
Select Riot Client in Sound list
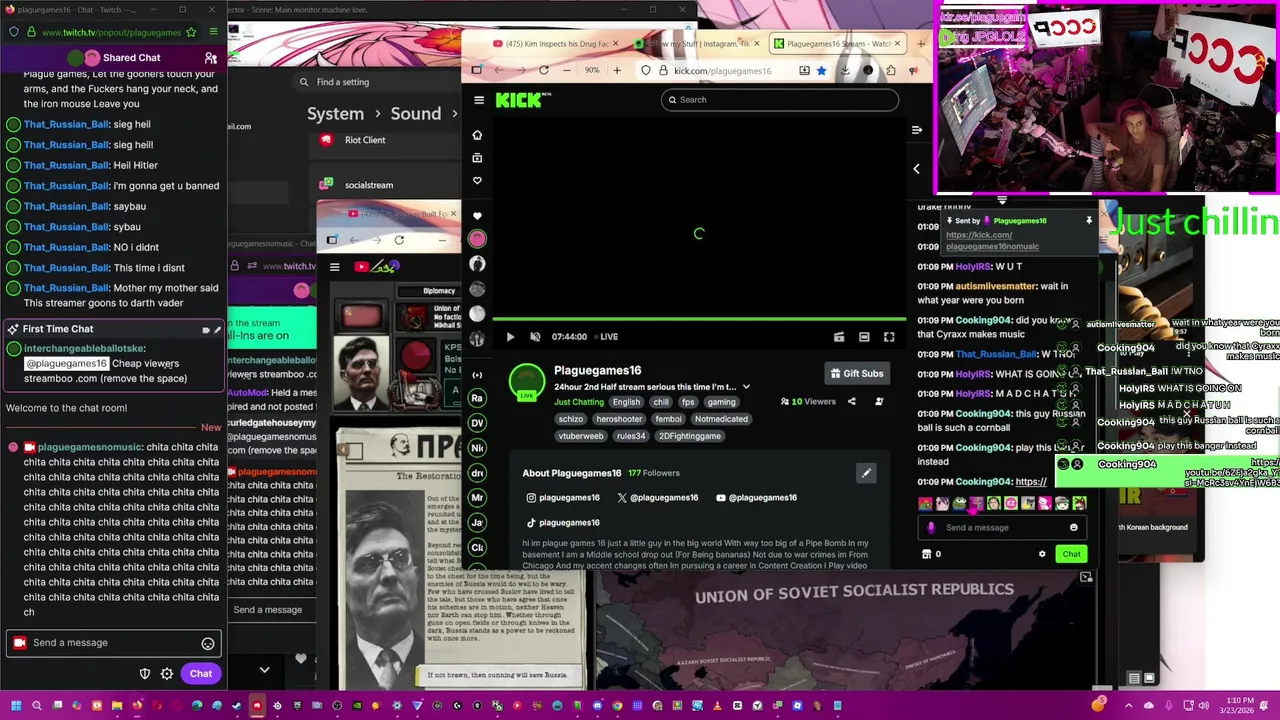tap(365, 140)
